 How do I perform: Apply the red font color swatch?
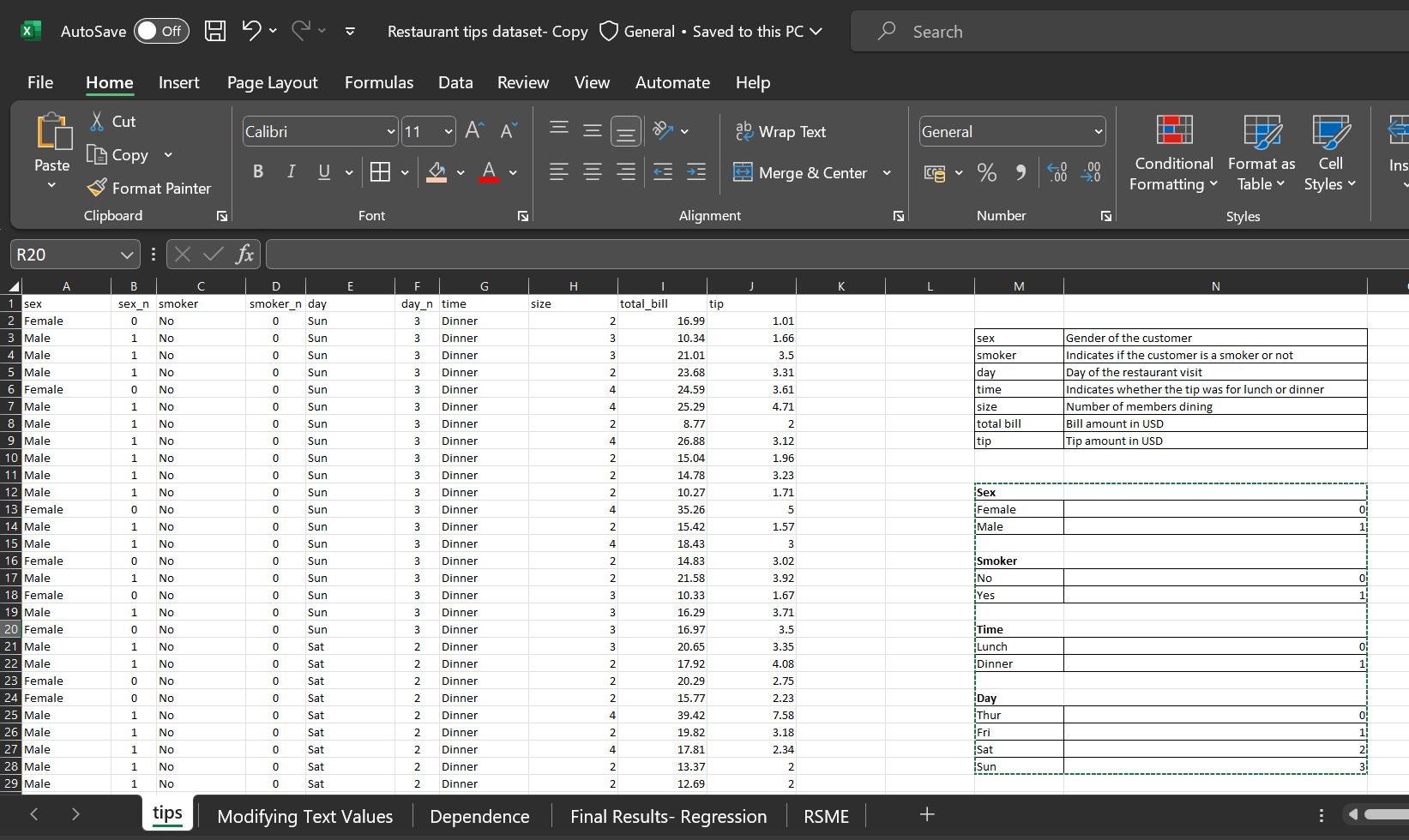[x=489, y=172]
